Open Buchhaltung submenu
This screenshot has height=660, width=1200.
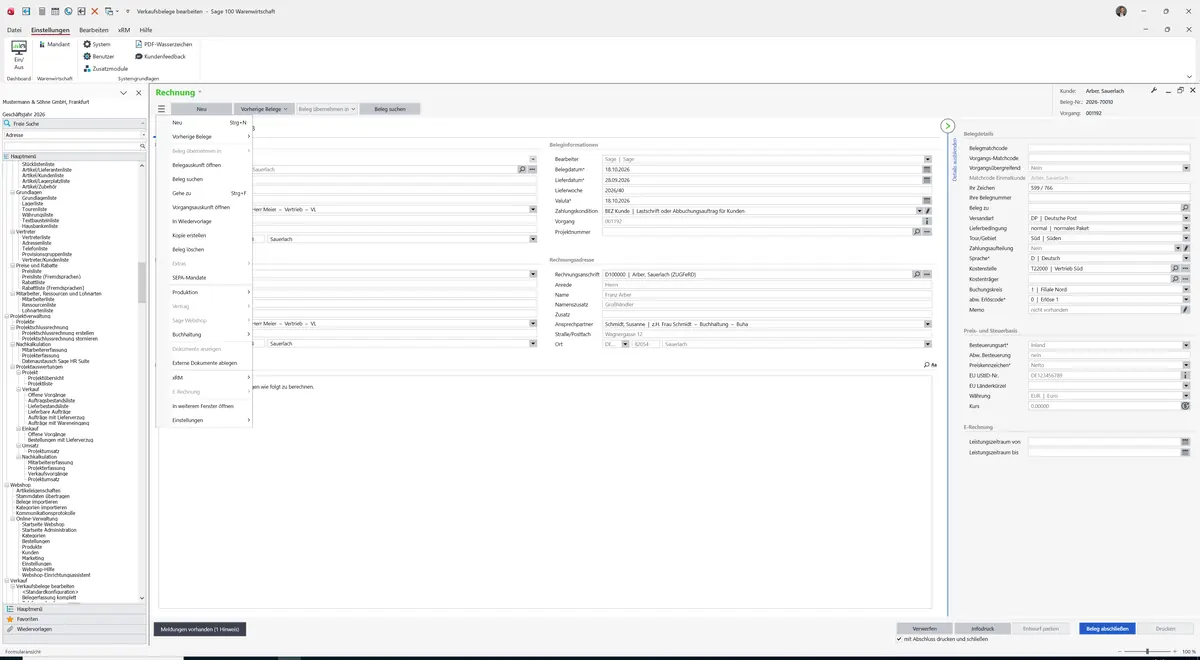coord(204,334)
